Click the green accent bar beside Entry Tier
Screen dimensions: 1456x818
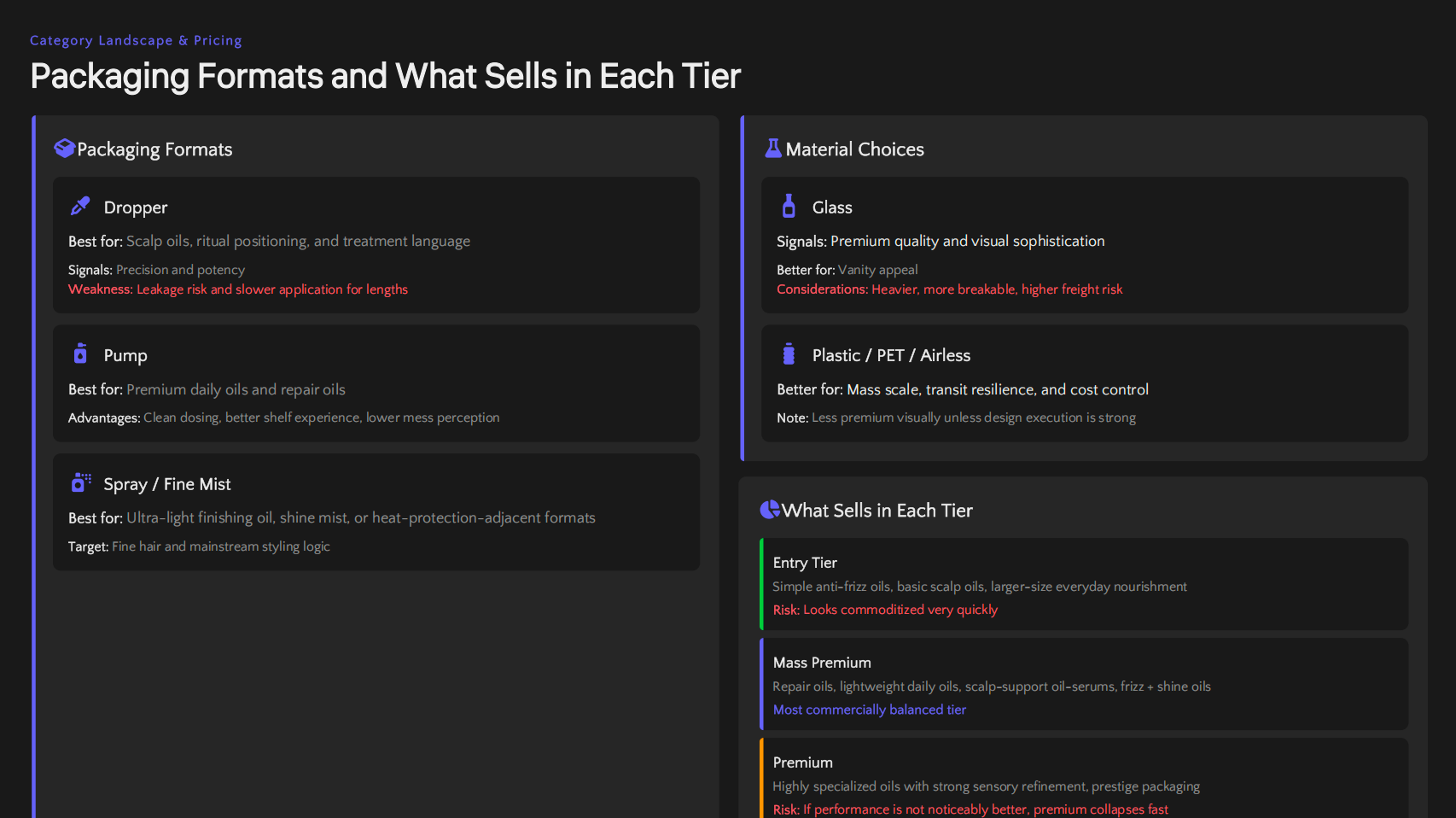pyautogui.click(x=761, y=584)
